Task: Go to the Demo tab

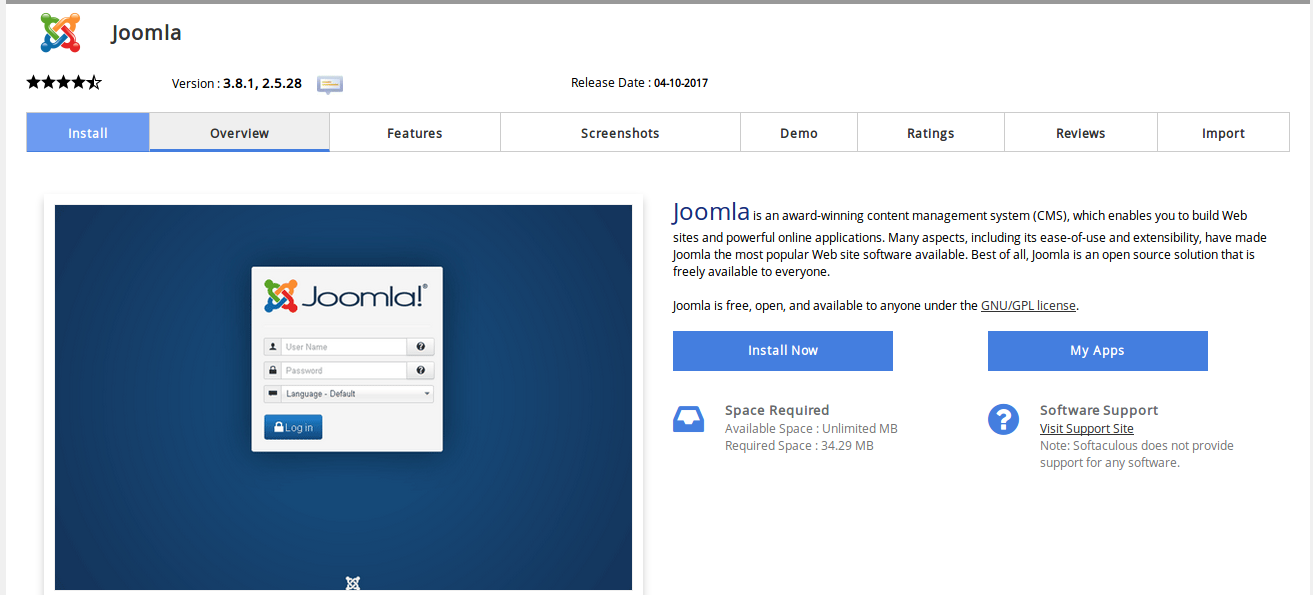Action: coord(799,132)
